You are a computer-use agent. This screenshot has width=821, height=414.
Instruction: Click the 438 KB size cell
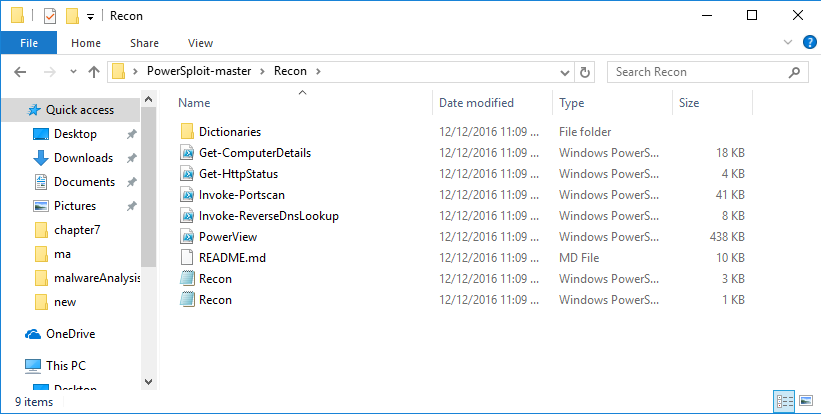click(x=727, y=237)
